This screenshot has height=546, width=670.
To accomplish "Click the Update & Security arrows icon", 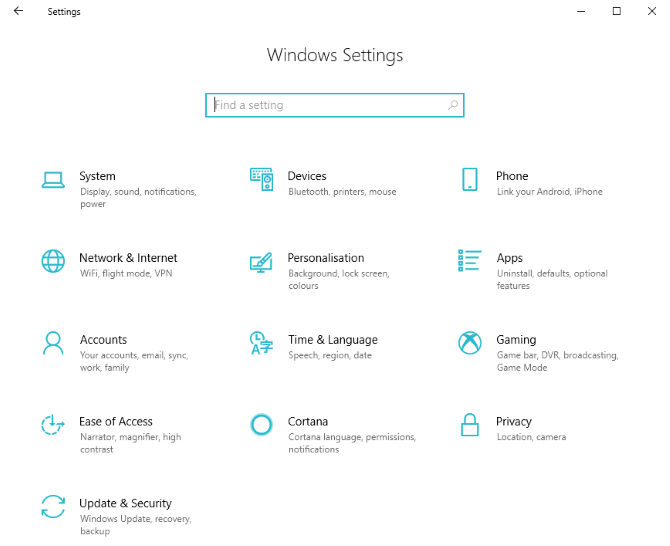I will pyautogui.click(x=53, y=507).
